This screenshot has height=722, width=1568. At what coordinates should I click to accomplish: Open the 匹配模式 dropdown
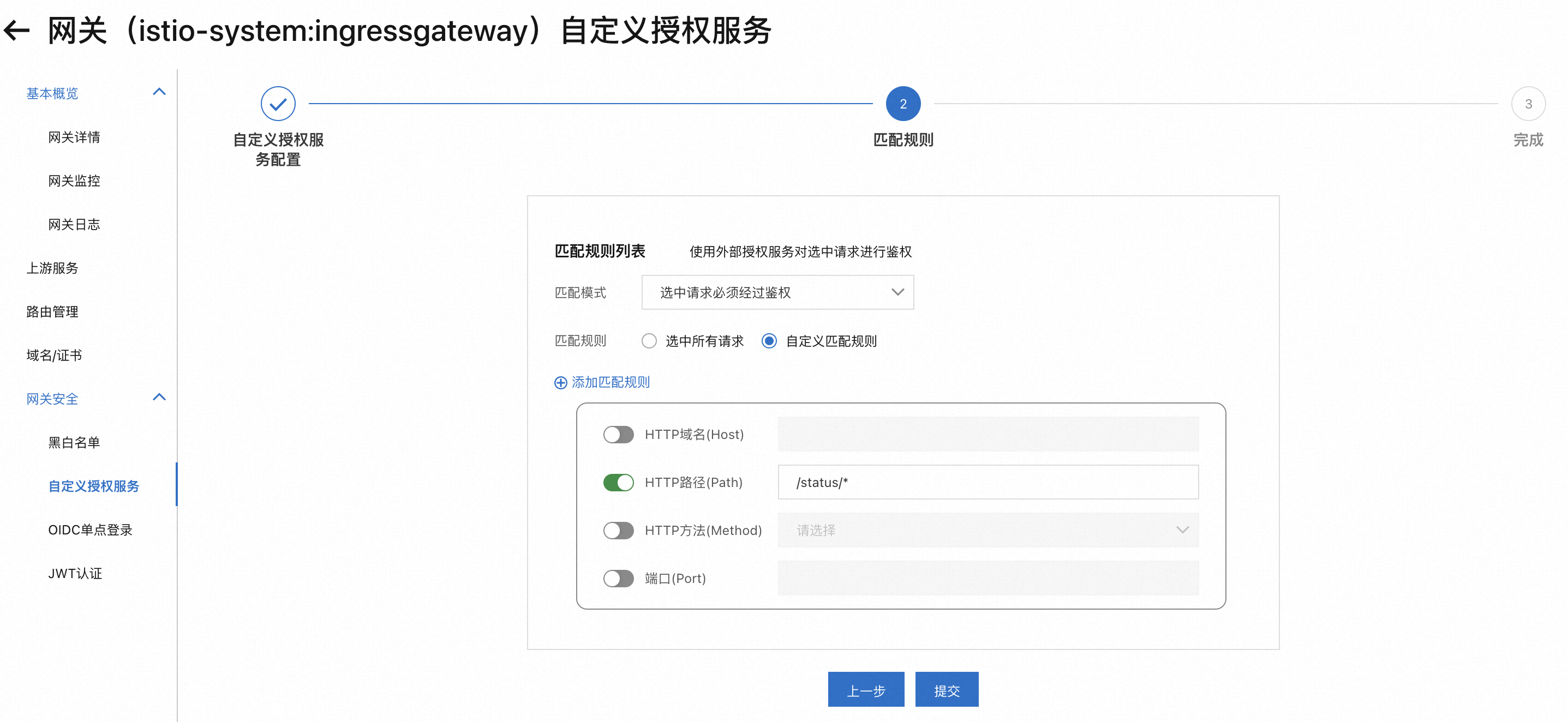777,293
